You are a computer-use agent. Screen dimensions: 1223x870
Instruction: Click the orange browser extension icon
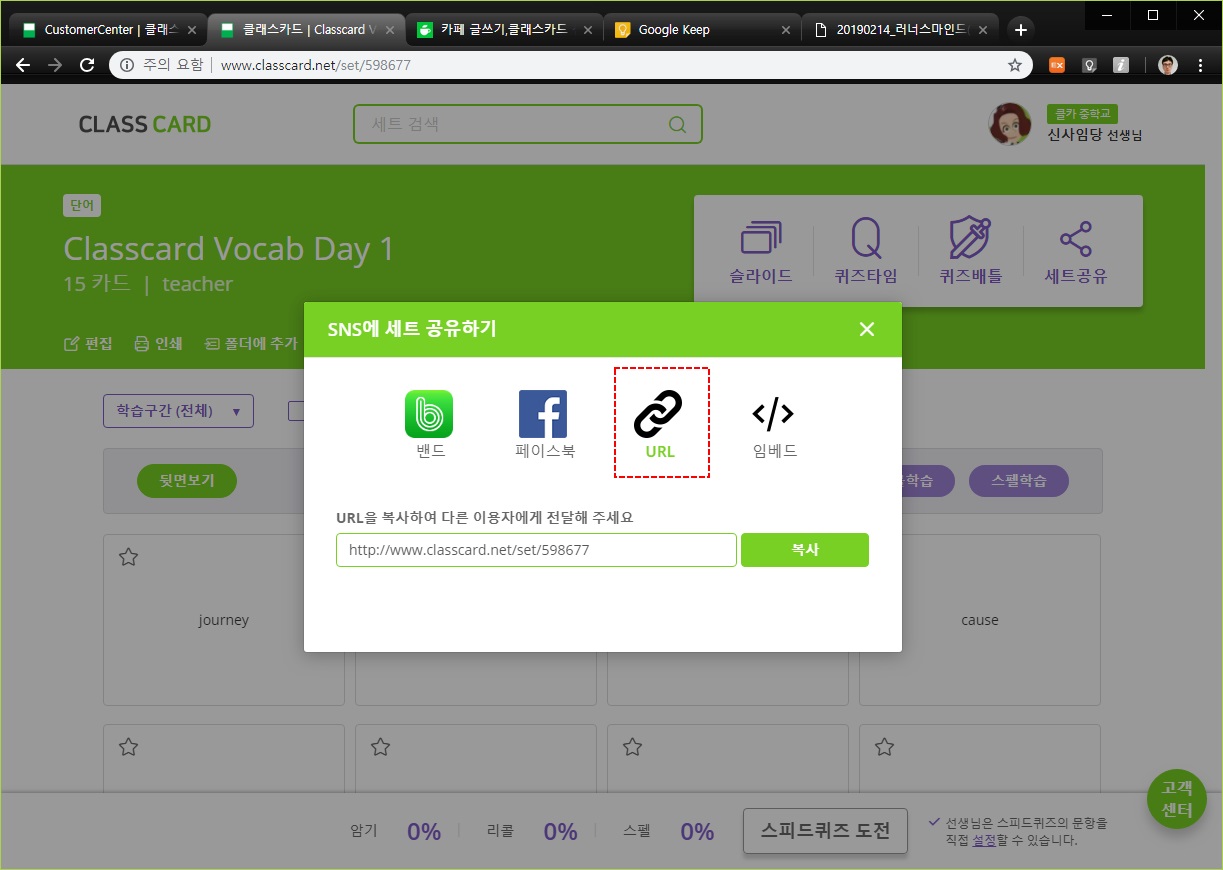tap(1056, 65)
